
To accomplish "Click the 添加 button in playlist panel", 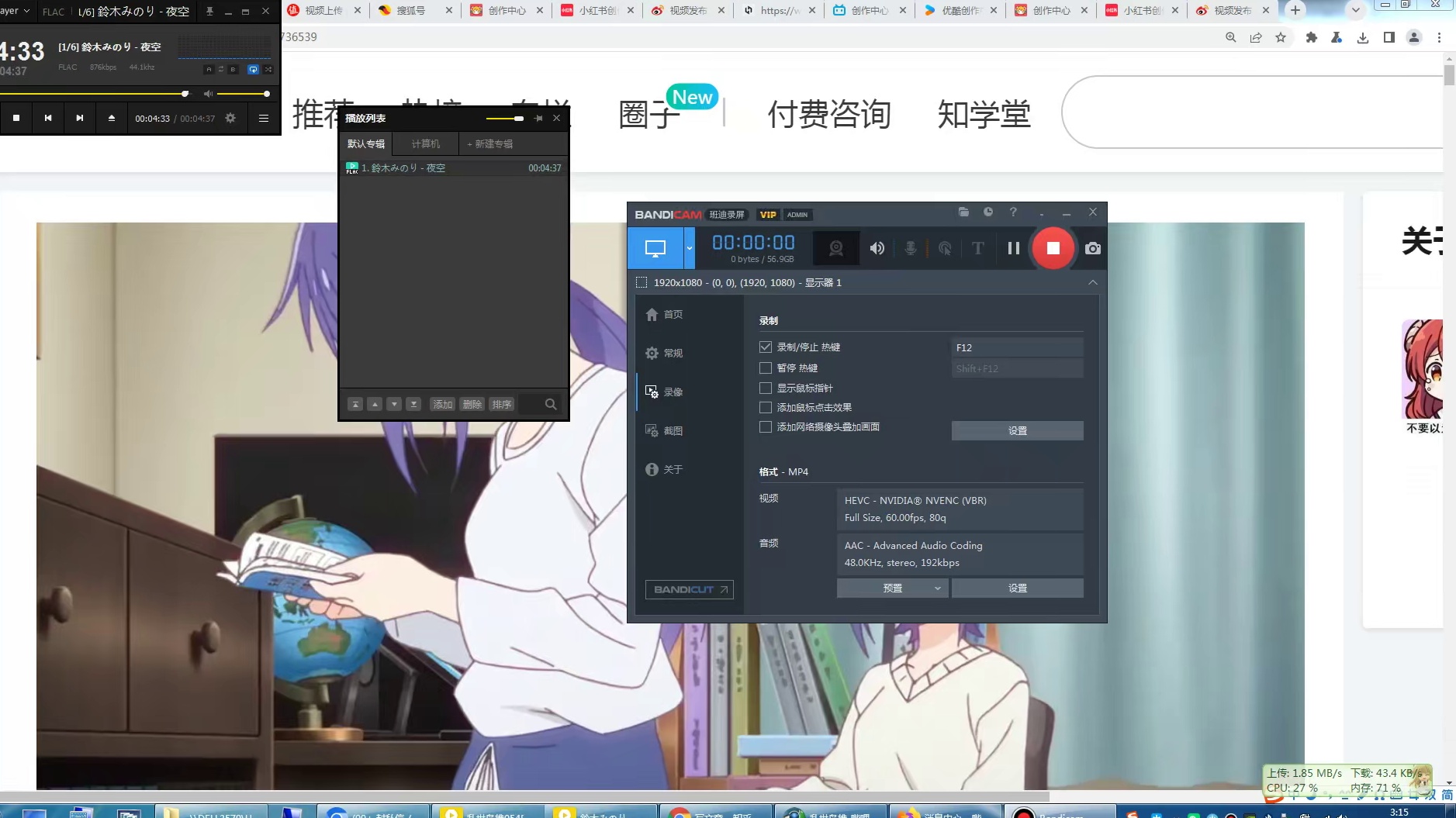I will pos(442,403).
